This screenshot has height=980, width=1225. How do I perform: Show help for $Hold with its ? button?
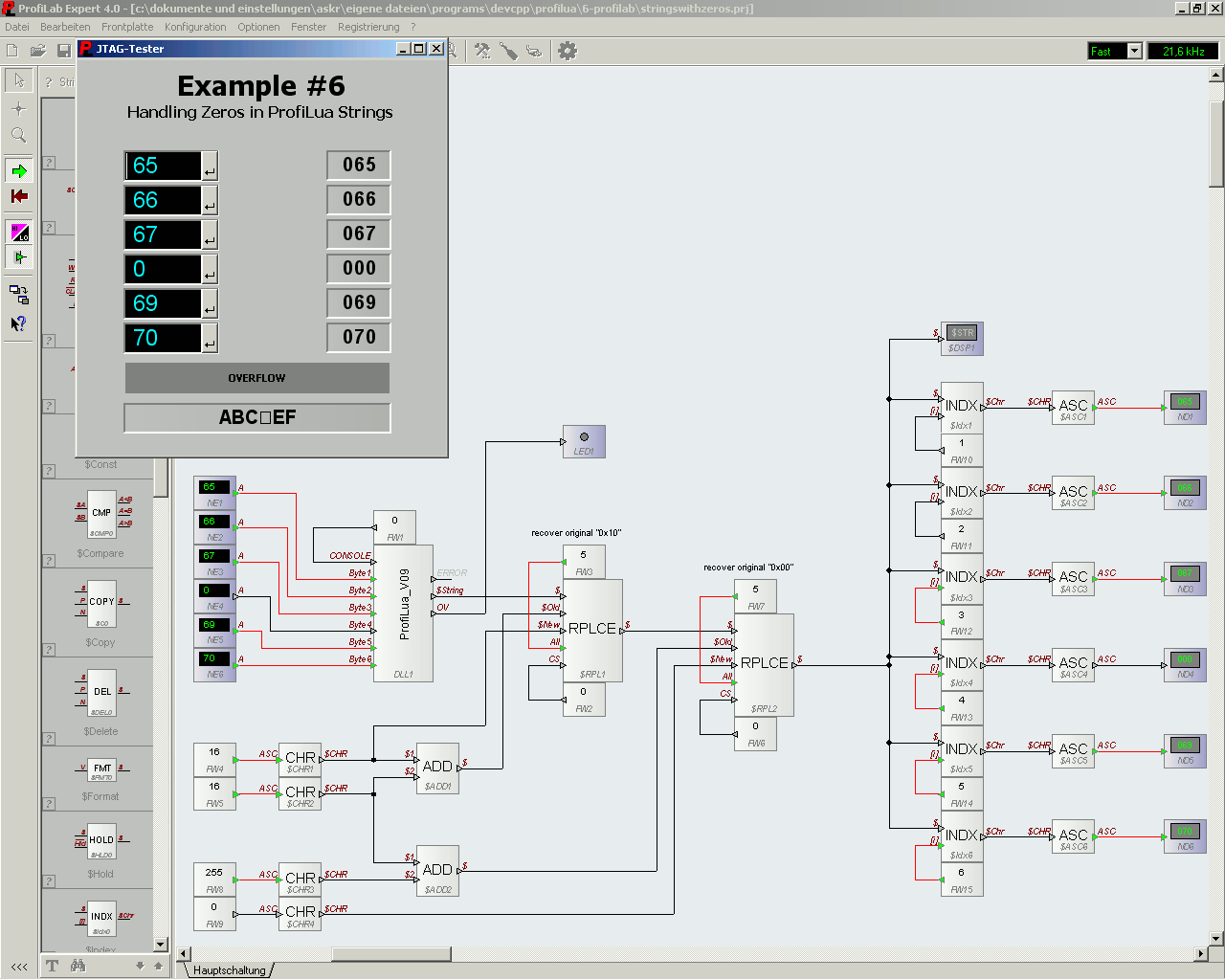click(x=49, y=881)
